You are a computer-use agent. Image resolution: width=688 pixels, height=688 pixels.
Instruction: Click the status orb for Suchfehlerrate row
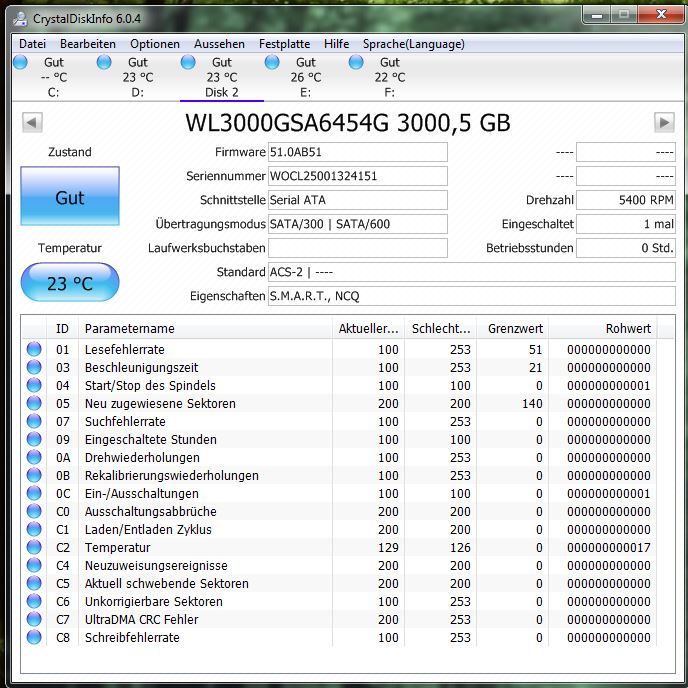point(34,421)
